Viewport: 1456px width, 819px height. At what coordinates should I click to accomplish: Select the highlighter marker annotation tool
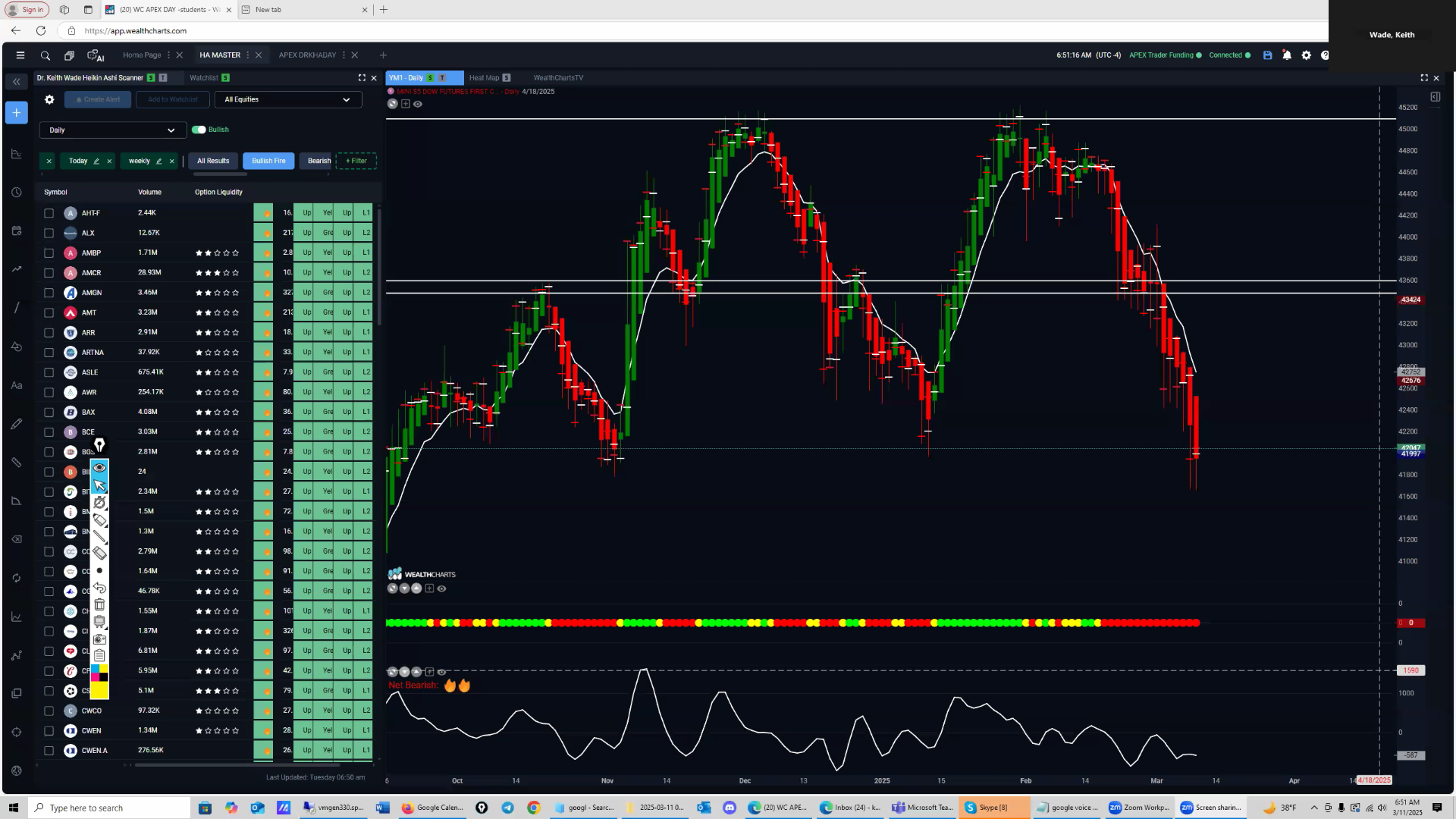click(99, 519)
